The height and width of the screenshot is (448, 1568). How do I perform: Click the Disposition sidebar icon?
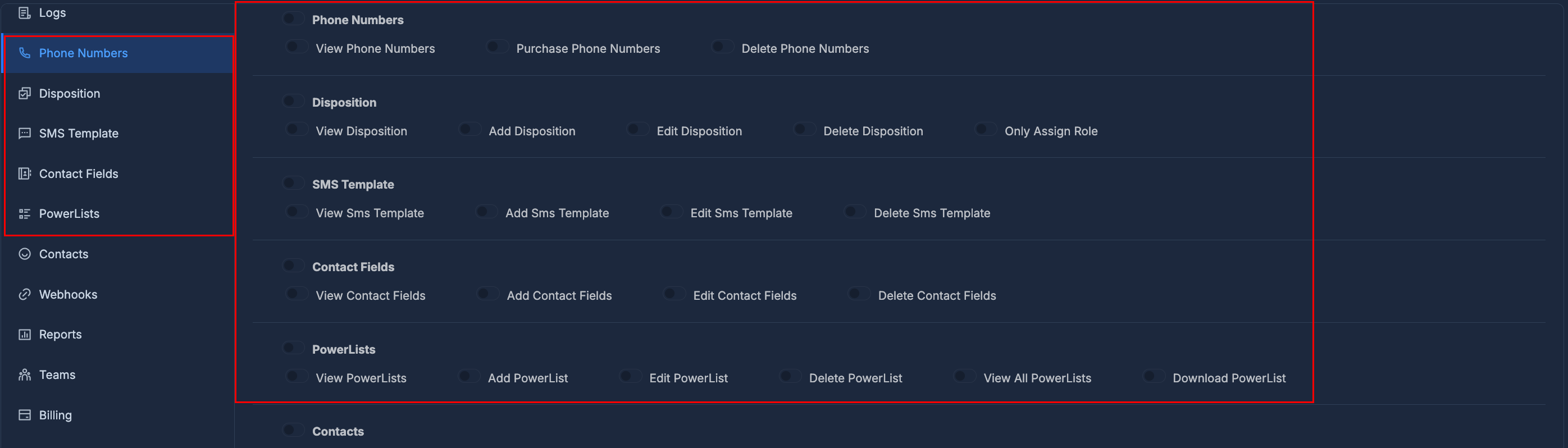click(x=24, y=93)
